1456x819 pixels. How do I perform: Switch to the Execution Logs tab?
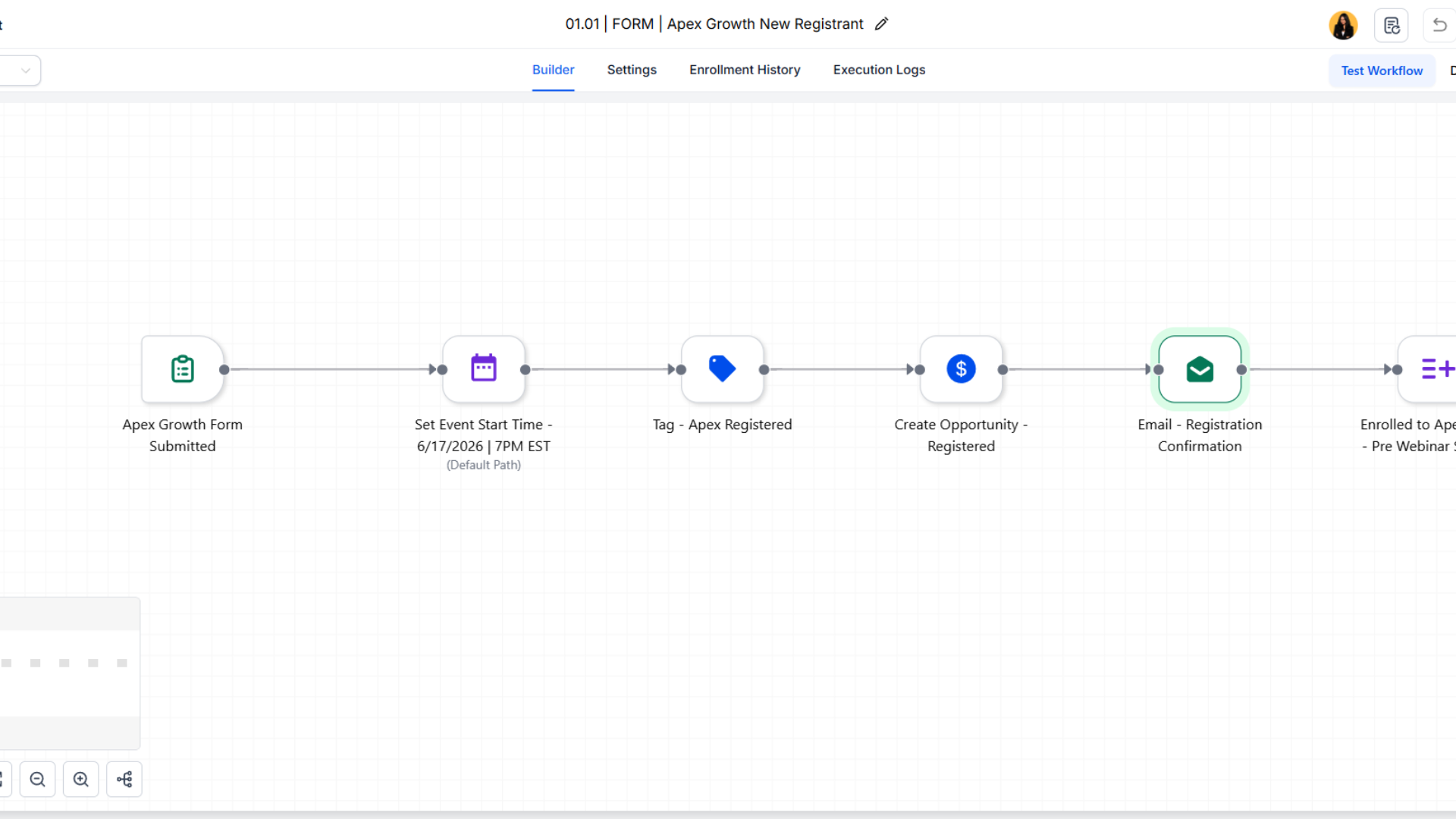tap(879, 70)
